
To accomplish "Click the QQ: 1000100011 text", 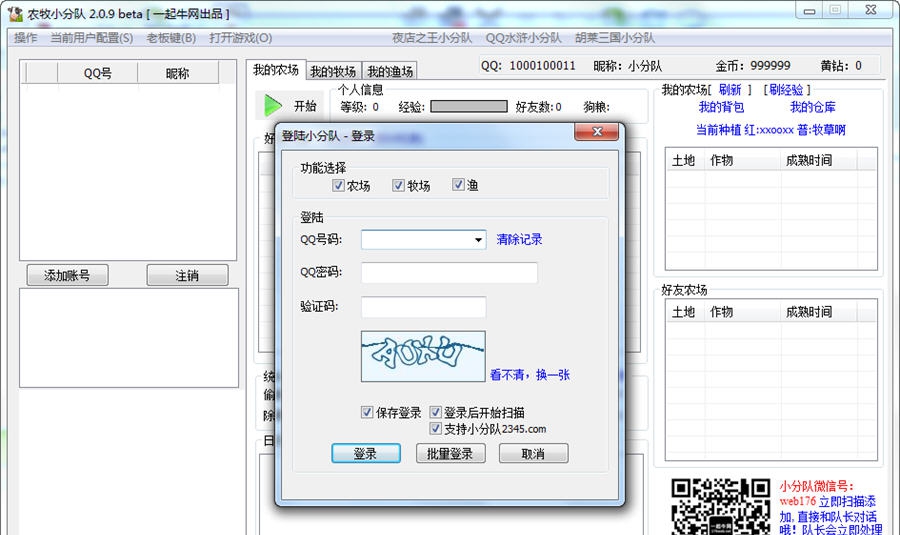I will 528,65.
